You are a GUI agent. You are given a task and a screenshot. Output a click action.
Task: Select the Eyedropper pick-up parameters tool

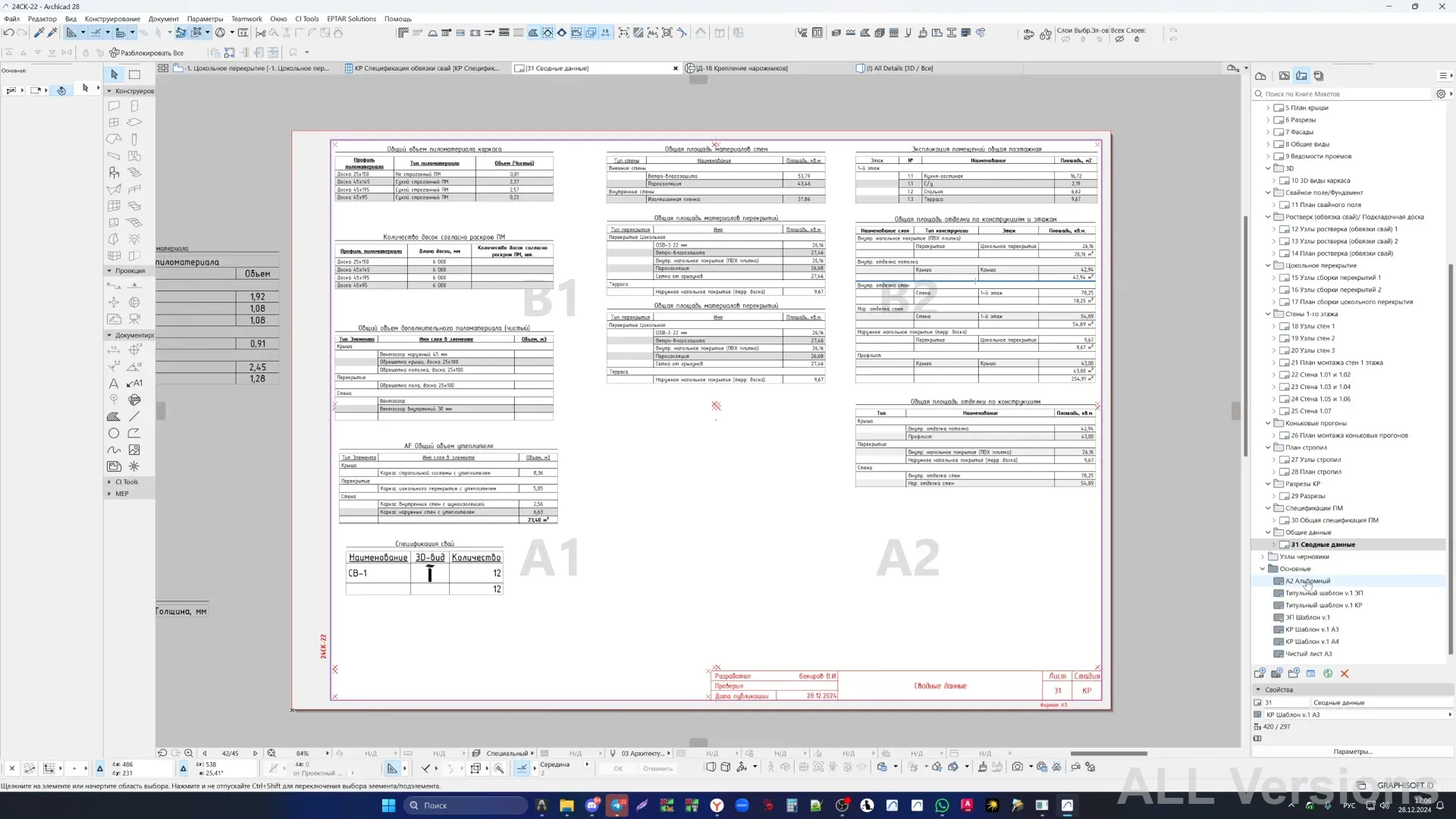39,33
